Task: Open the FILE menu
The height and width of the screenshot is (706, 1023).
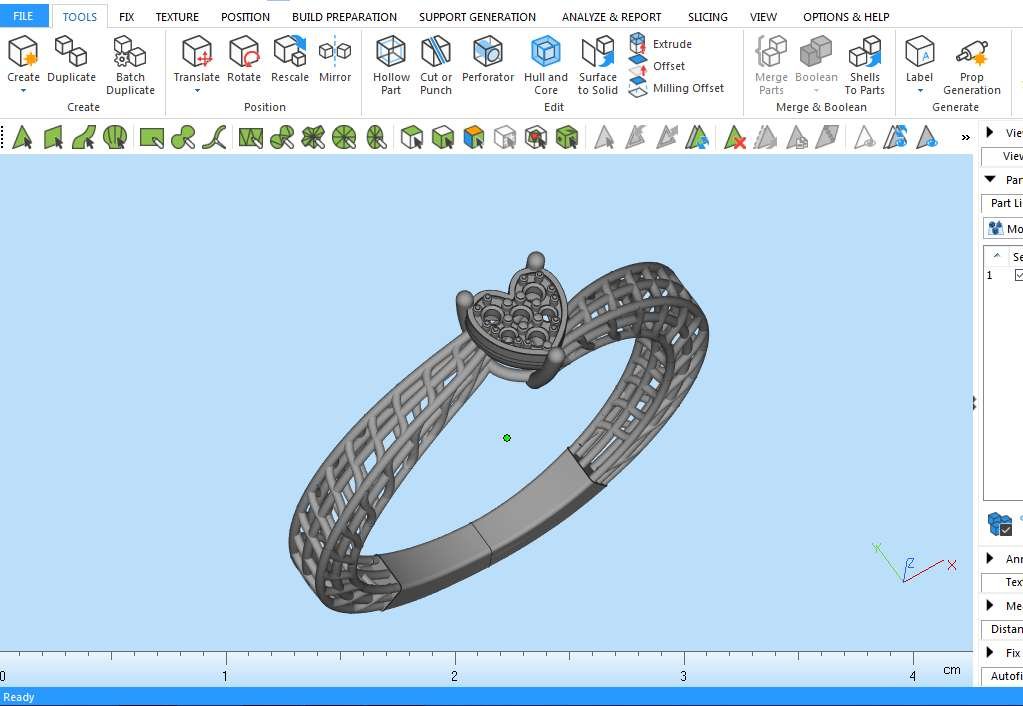Action: tap(23, 17)
